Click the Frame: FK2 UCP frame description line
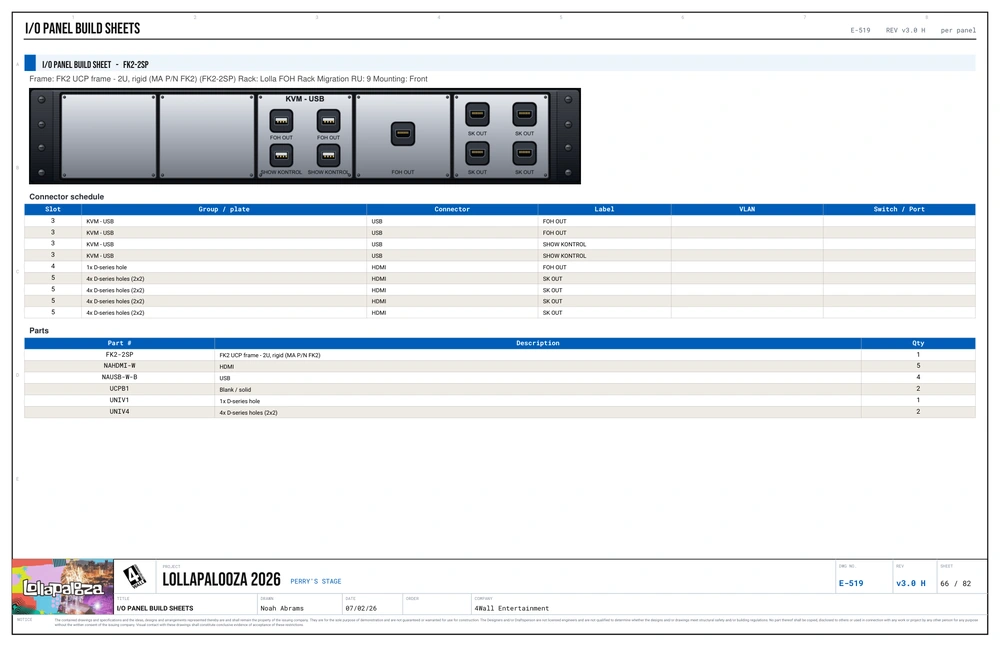This screenshot has height=647, width=1000. click(x=228, y=79)
